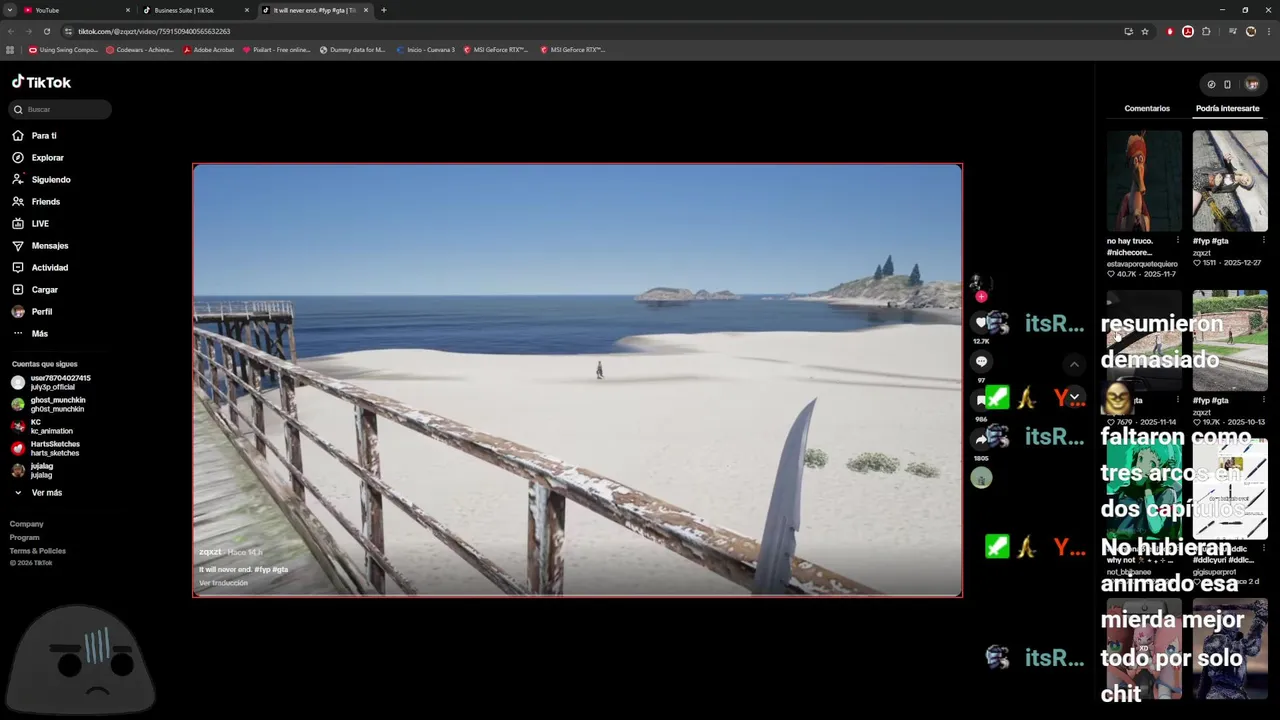
Task: Save the video with the bookmark icon
Action: tap(981, 400)
